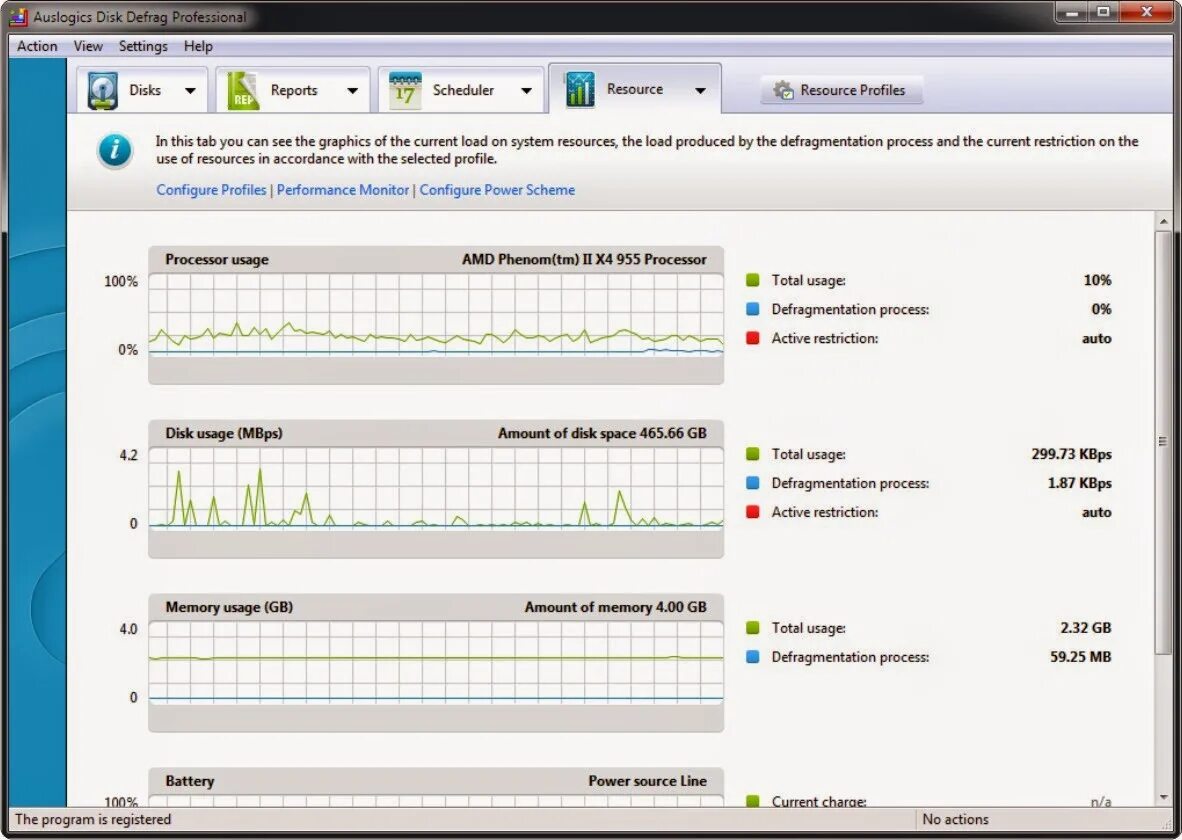Click the Resource Profiles gear icon
The height and width of the screenshot is (840, 1182).
783,90
